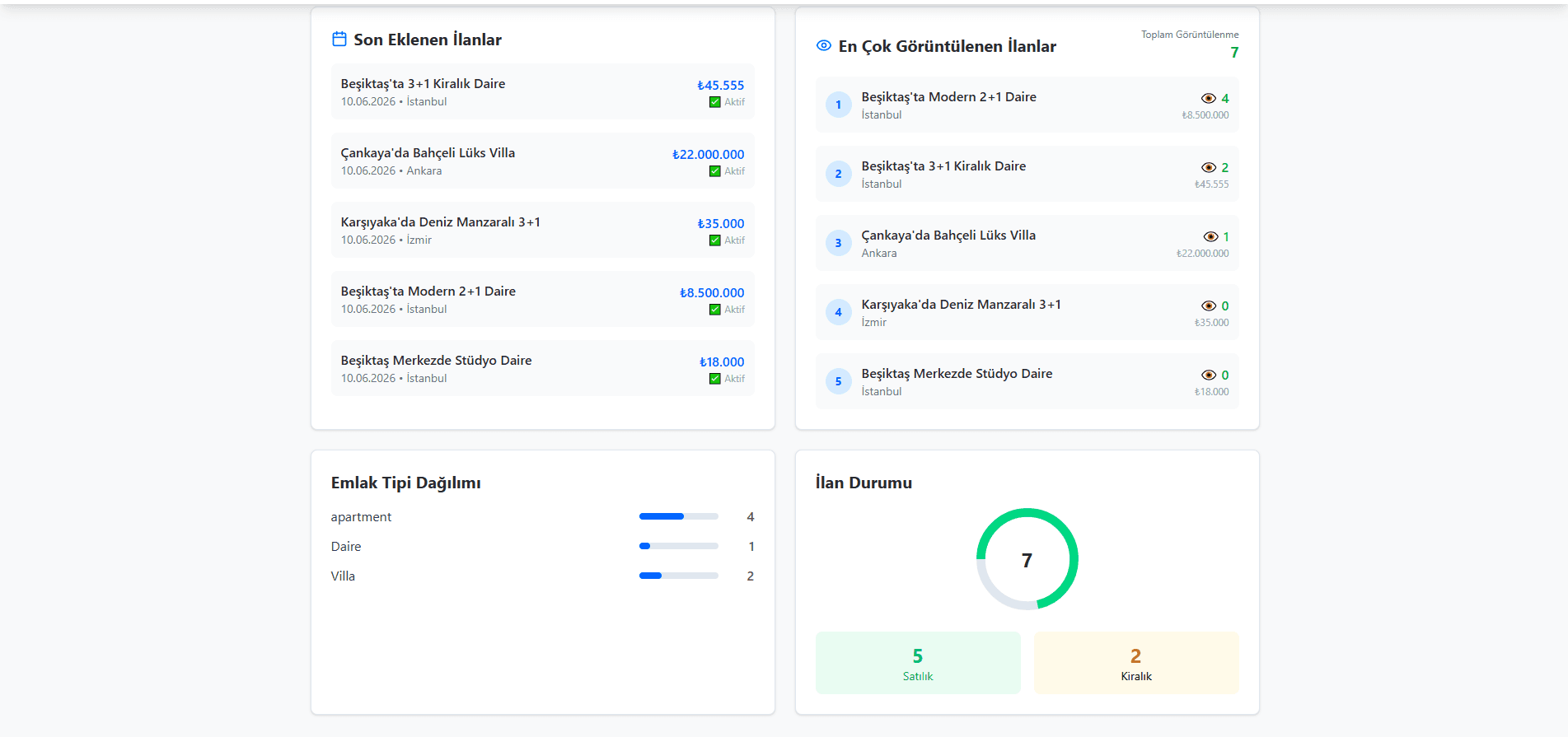1568x737 pixels.
Task: Click the Daire distribution progress bar
Action: 679,546
